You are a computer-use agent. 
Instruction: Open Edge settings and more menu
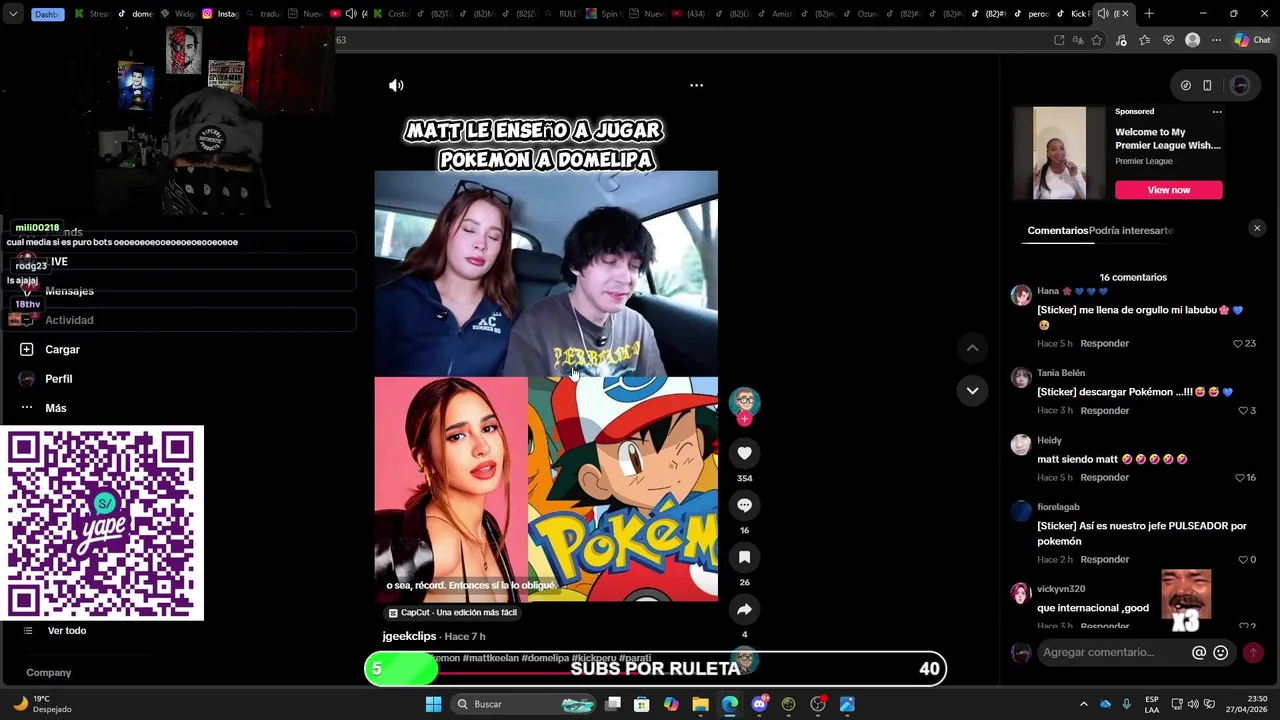tap(1216, 40)
